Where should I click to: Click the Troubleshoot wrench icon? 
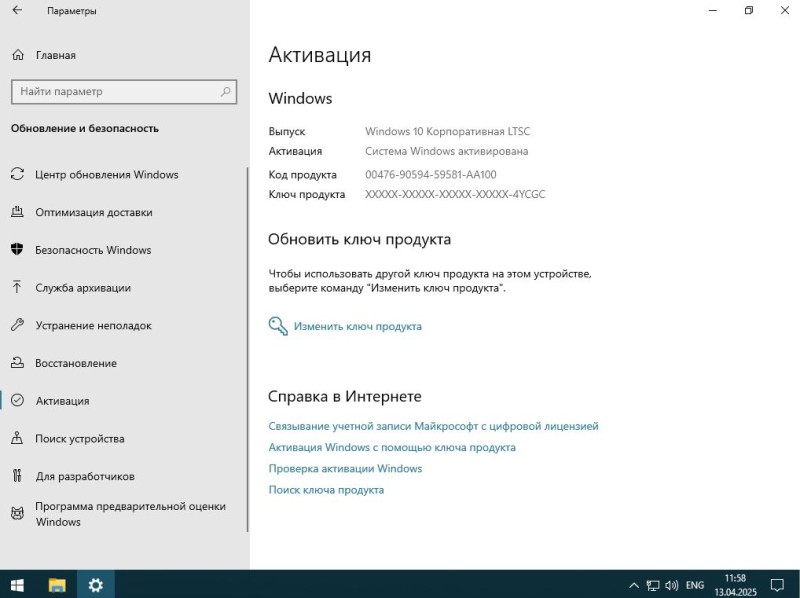coord(17,325)
